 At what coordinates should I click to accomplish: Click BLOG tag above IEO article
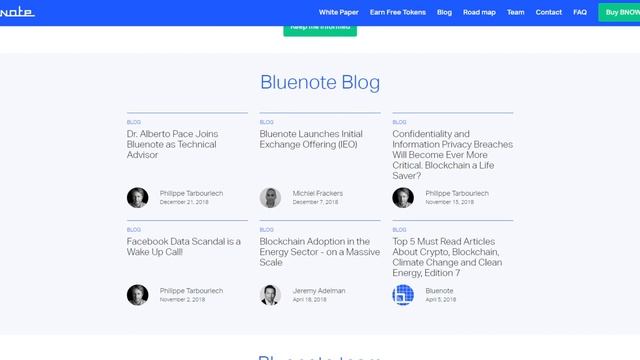click(267, 122)
